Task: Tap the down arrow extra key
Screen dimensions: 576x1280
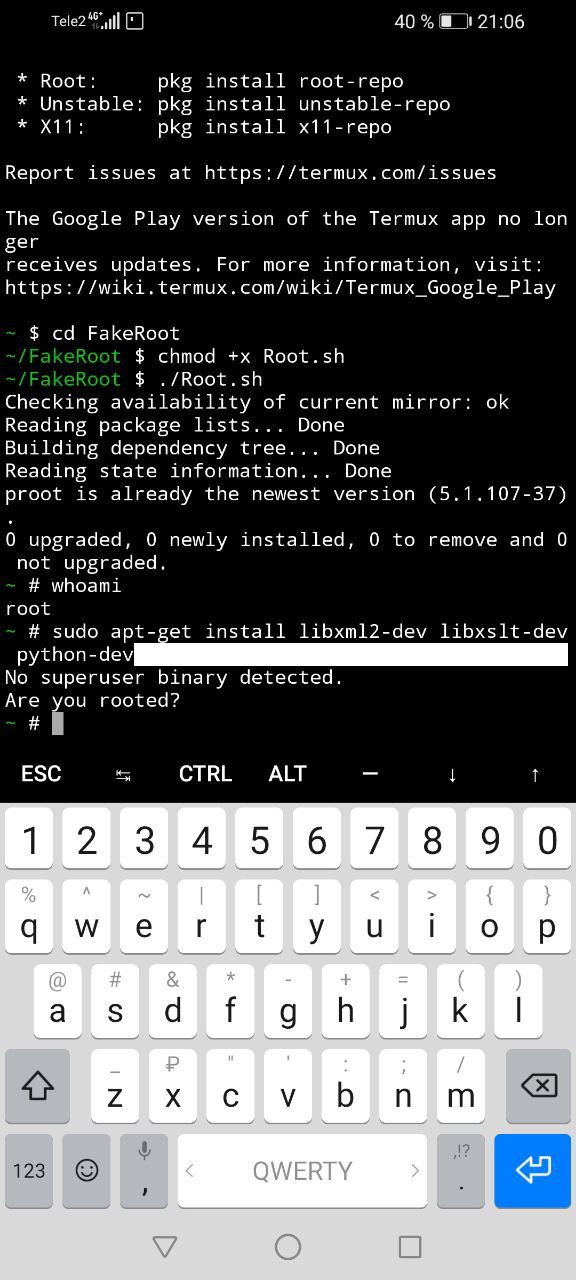Action: click(x=452, y=774)
